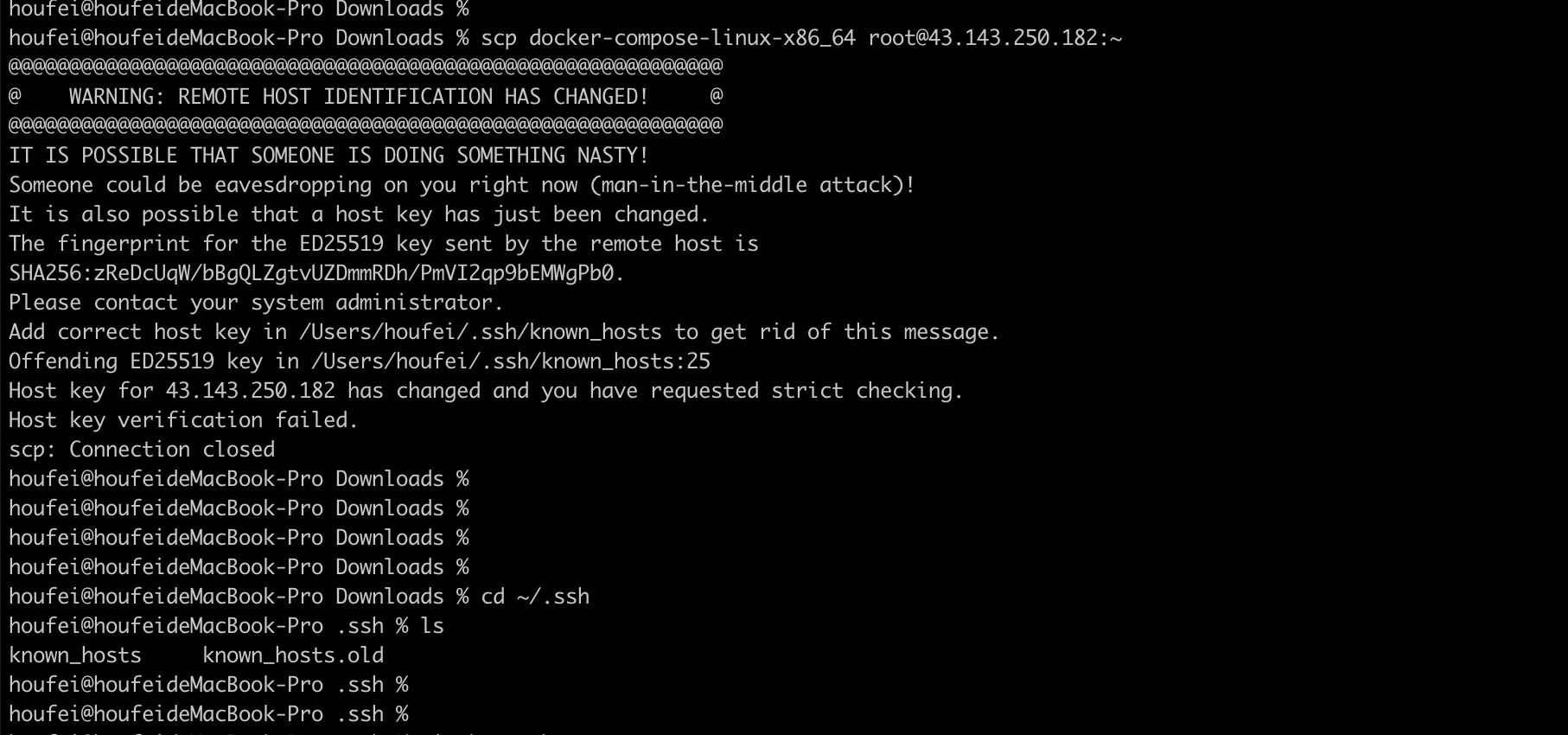
Task: Click the known_hosts path in the Add correct host key line
Action: (480, 332)
